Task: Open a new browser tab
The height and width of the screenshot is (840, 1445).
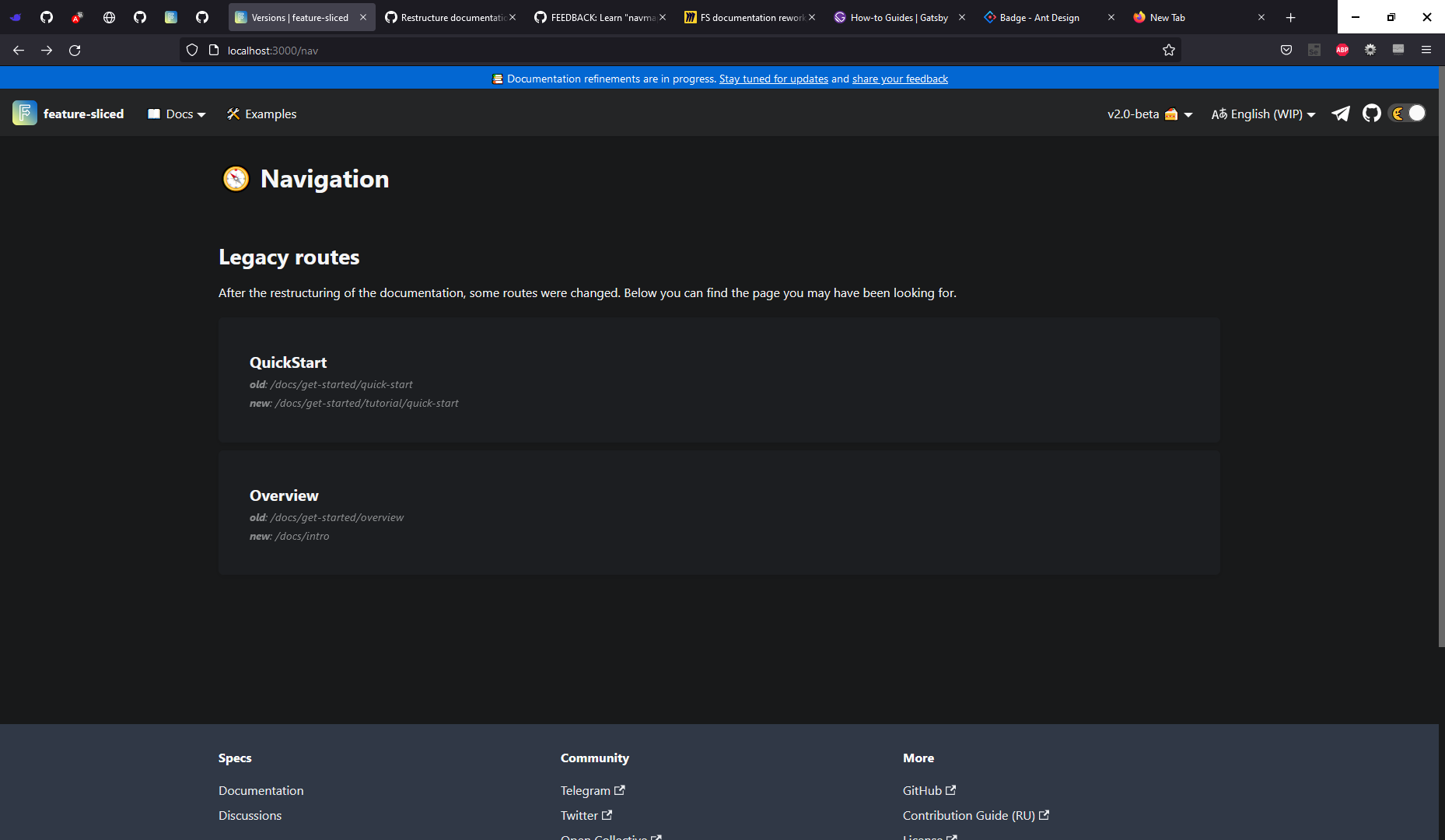Action: (x=1291, y=17)
